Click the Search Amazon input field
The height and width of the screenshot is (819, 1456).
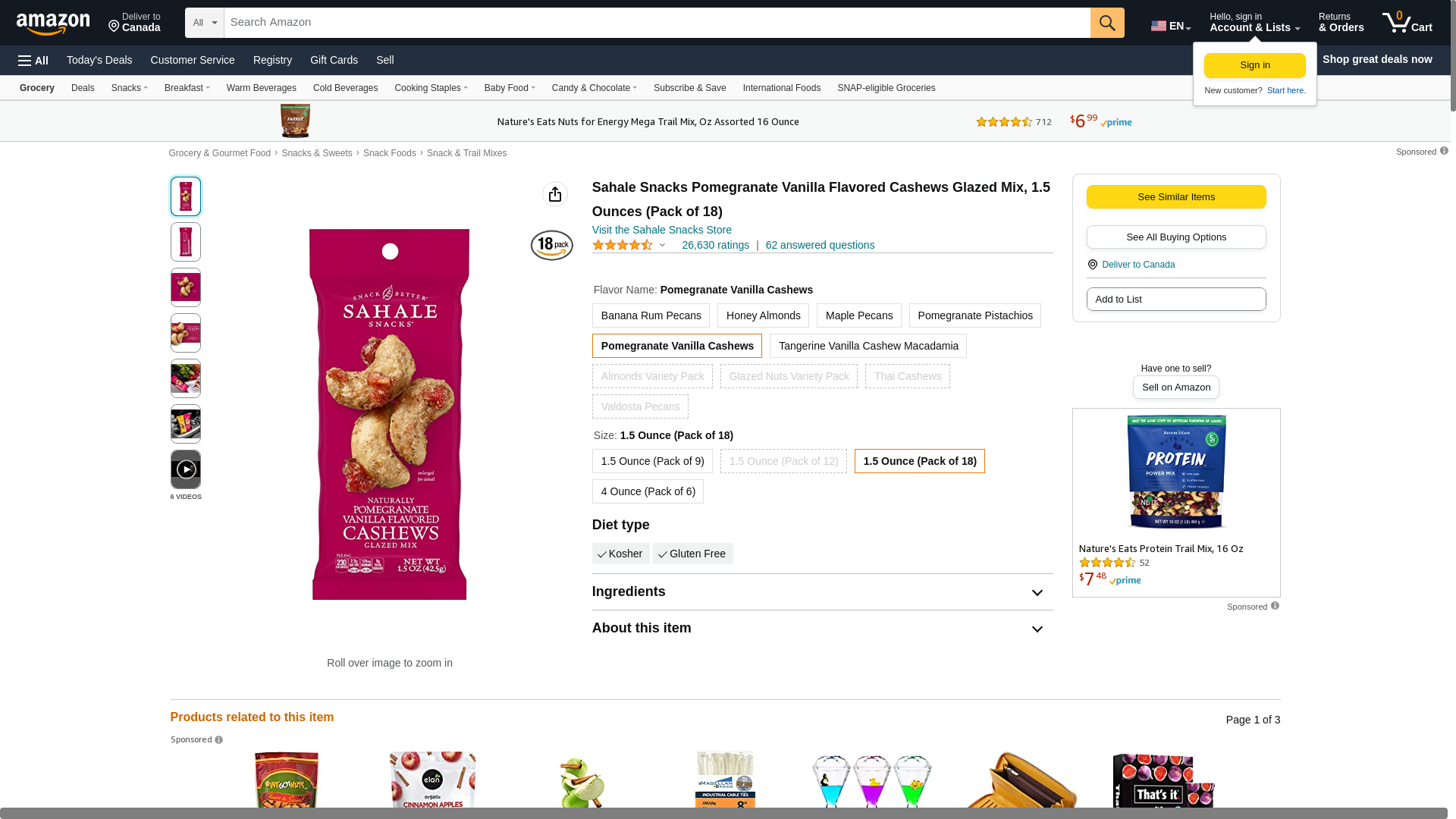tap(657, 23)
